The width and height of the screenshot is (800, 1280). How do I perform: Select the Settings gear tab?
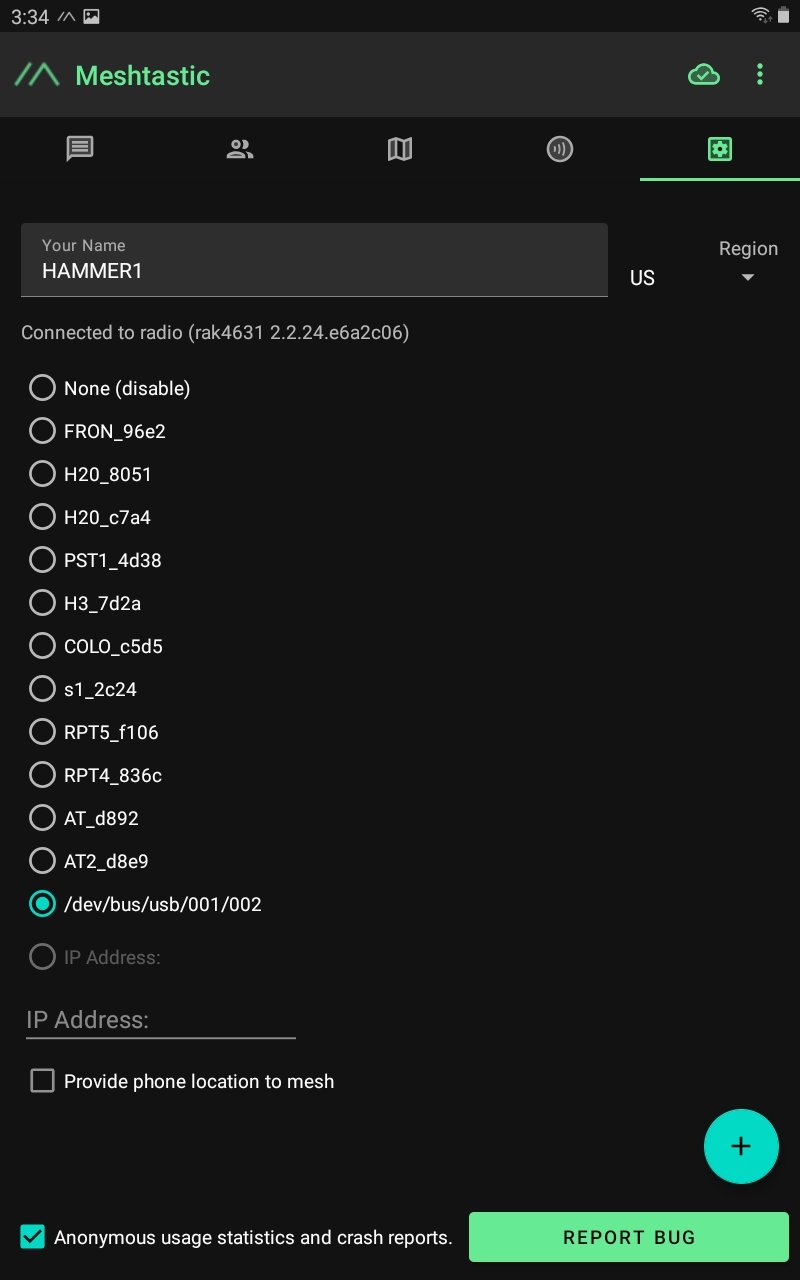pyautogui.click(x=720, y=149)
